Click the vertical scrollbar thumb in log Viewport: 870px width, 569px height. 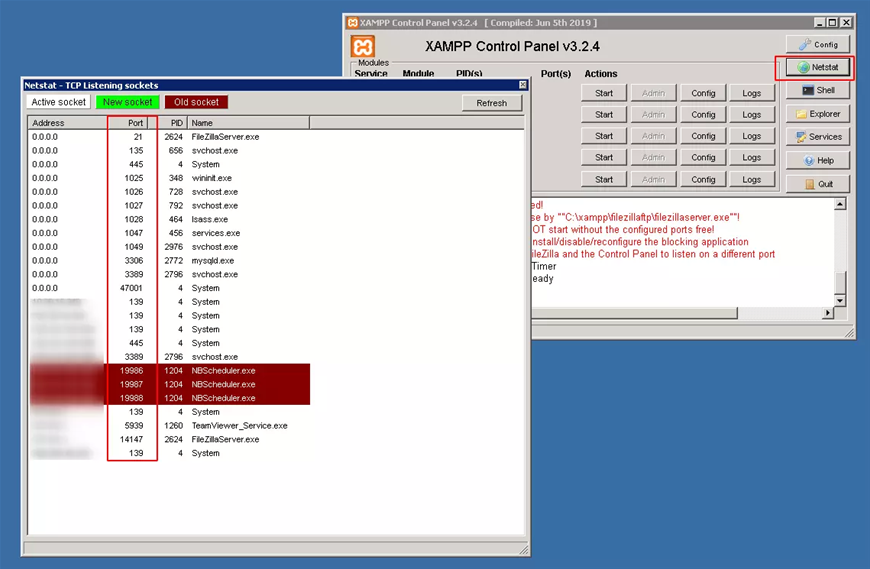click(840, 281)
